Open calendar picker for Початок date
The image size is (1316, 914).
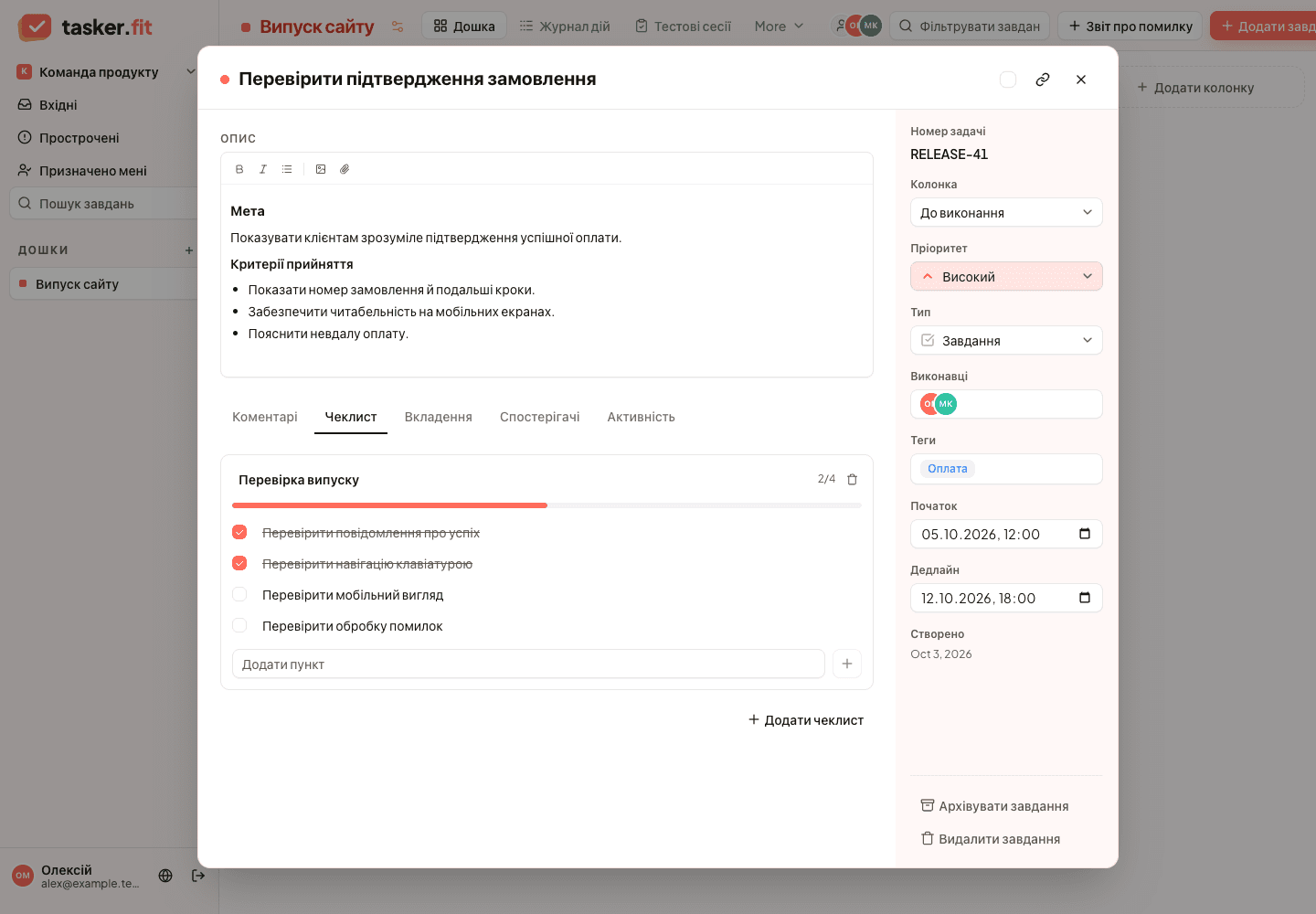1085,534
